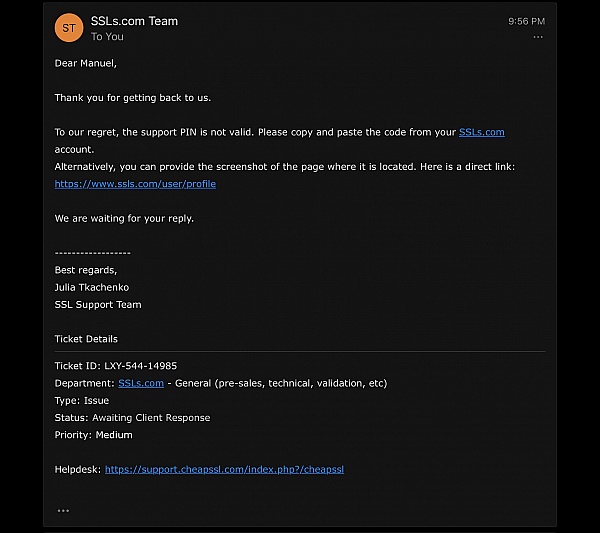This screenshot has height=533, width=600.
Task: Click the Thank you for getting back line
Action: click(x=133, y=98)
